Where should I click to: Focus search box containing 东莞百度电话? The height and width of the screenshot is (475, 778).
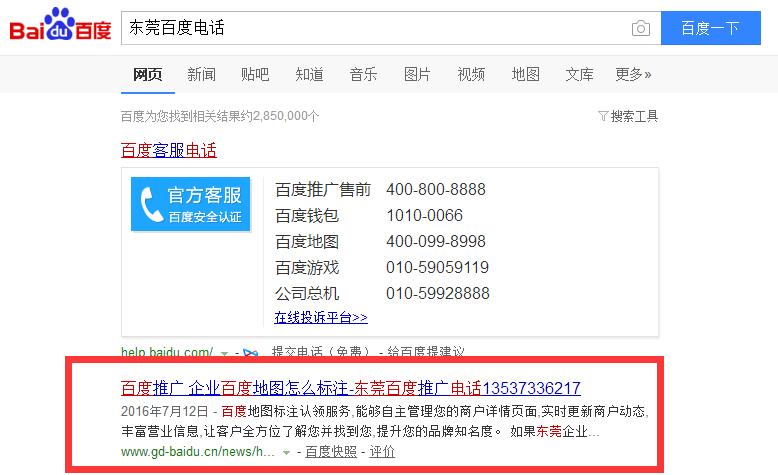click(370, 28)
